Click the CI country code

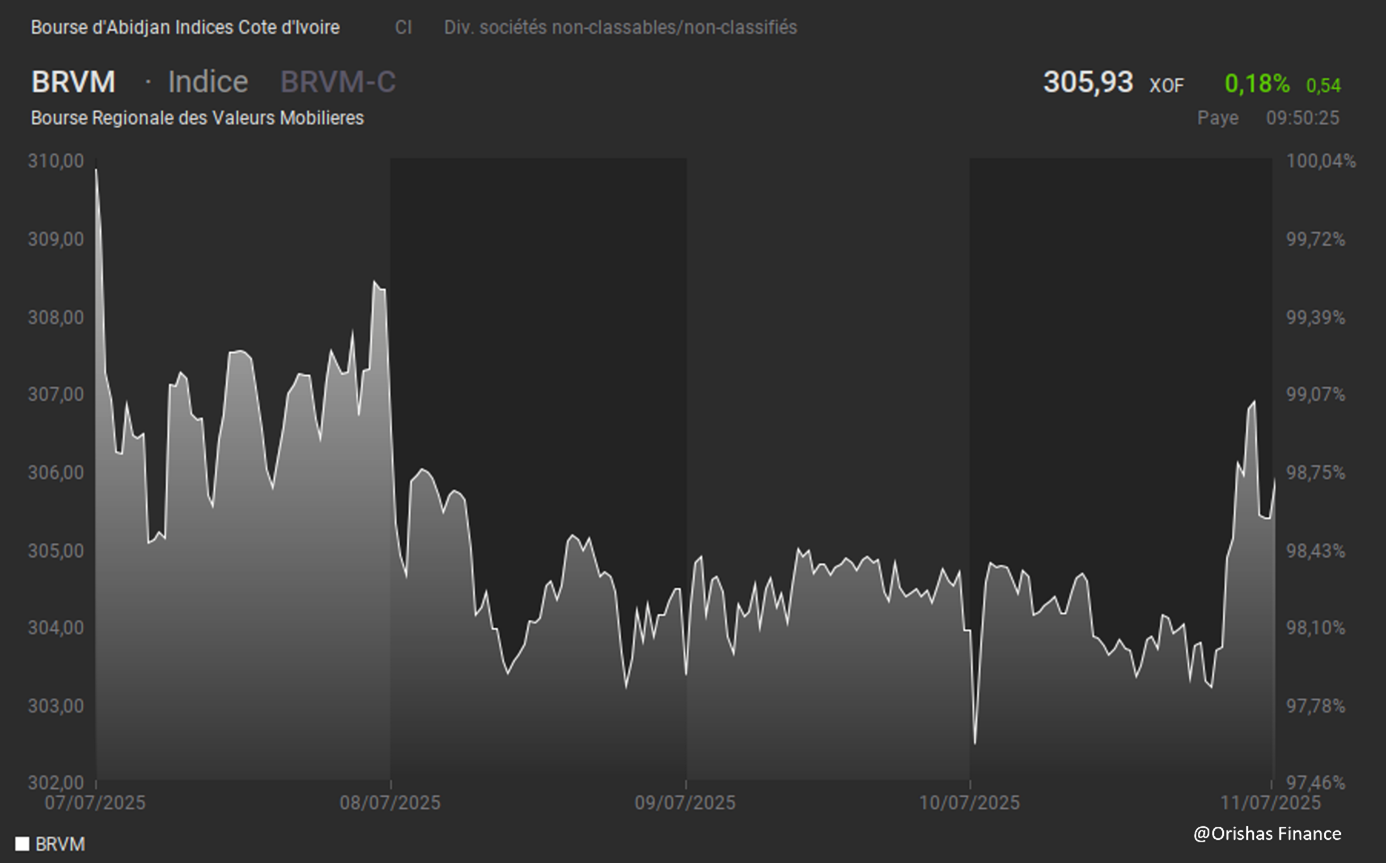click(403, 28)
